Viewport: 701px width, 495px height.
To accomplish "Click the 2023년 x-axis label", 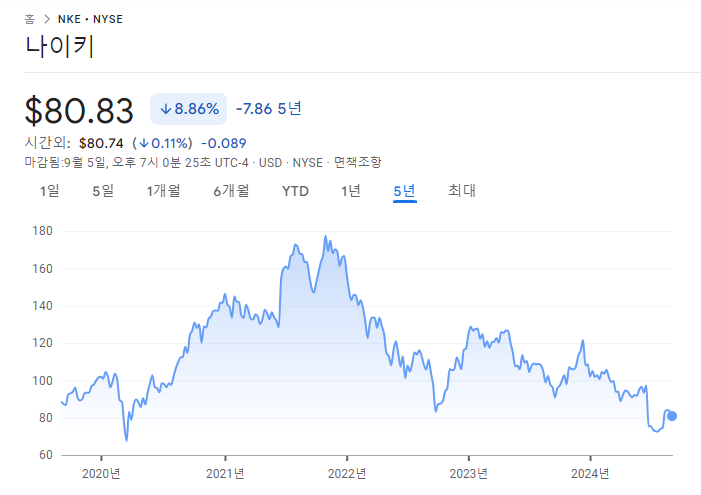I will pyautogui.click(x=469, y=474).
